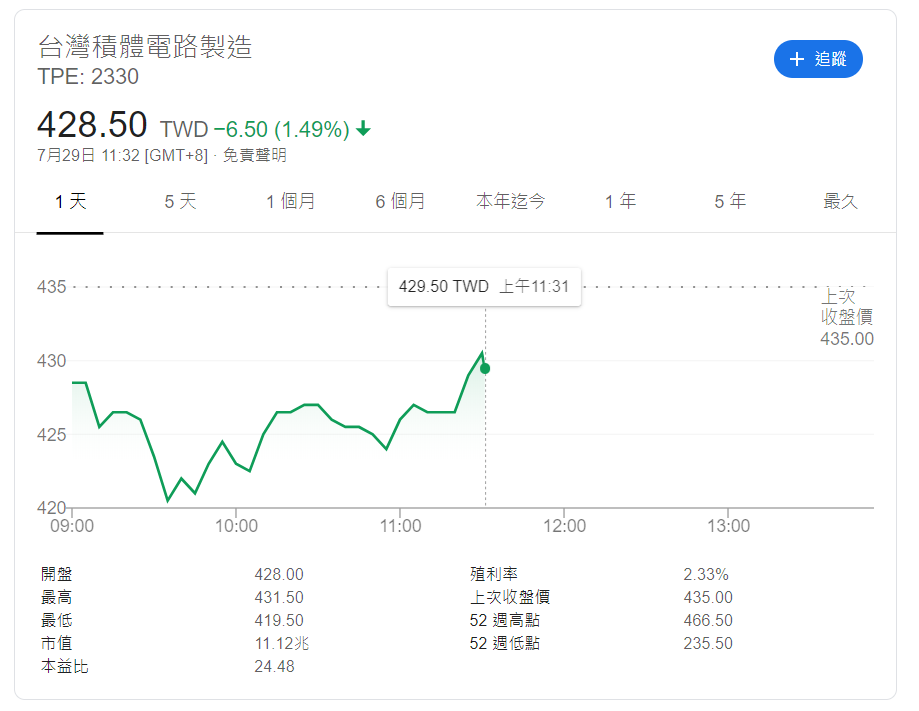Click the 09:00 time axis label
The width and height of the screenshot is (919, 711).
point(72,526)
